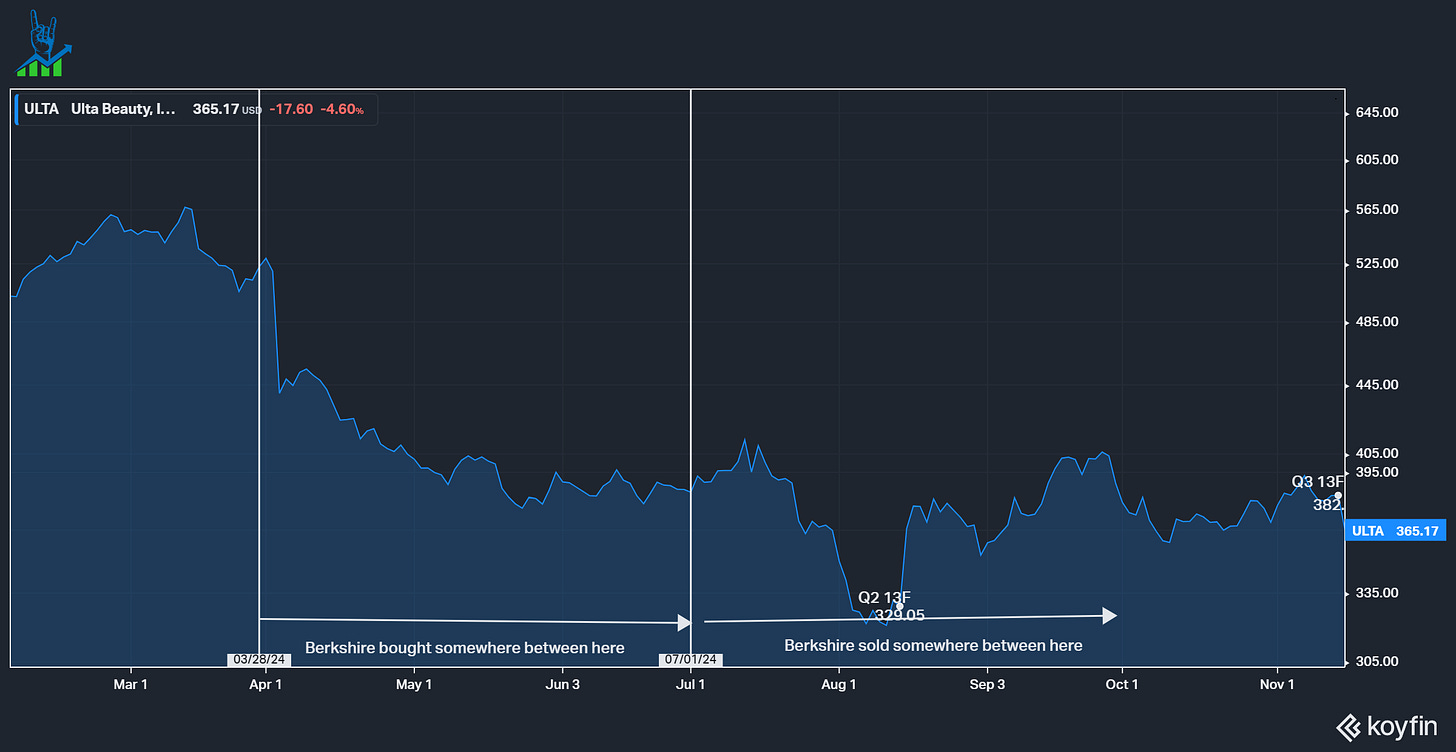Image resolution: width=1456 pixels, height=752 pixels.
Task: Click the 'Berkshire bought somewhere between here' note
Action: pos(465,648)
